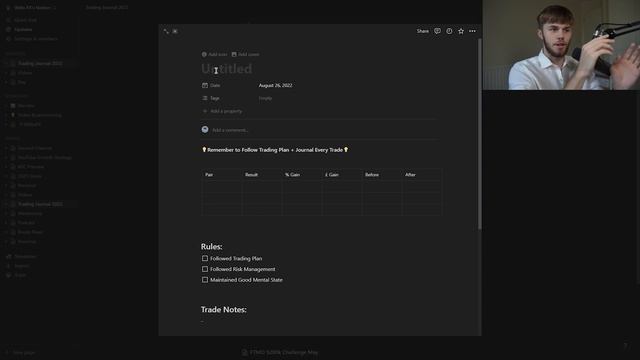The image size is (640, 360).
Task: Click New page at sidebar bottom
Action: [24, 352]
